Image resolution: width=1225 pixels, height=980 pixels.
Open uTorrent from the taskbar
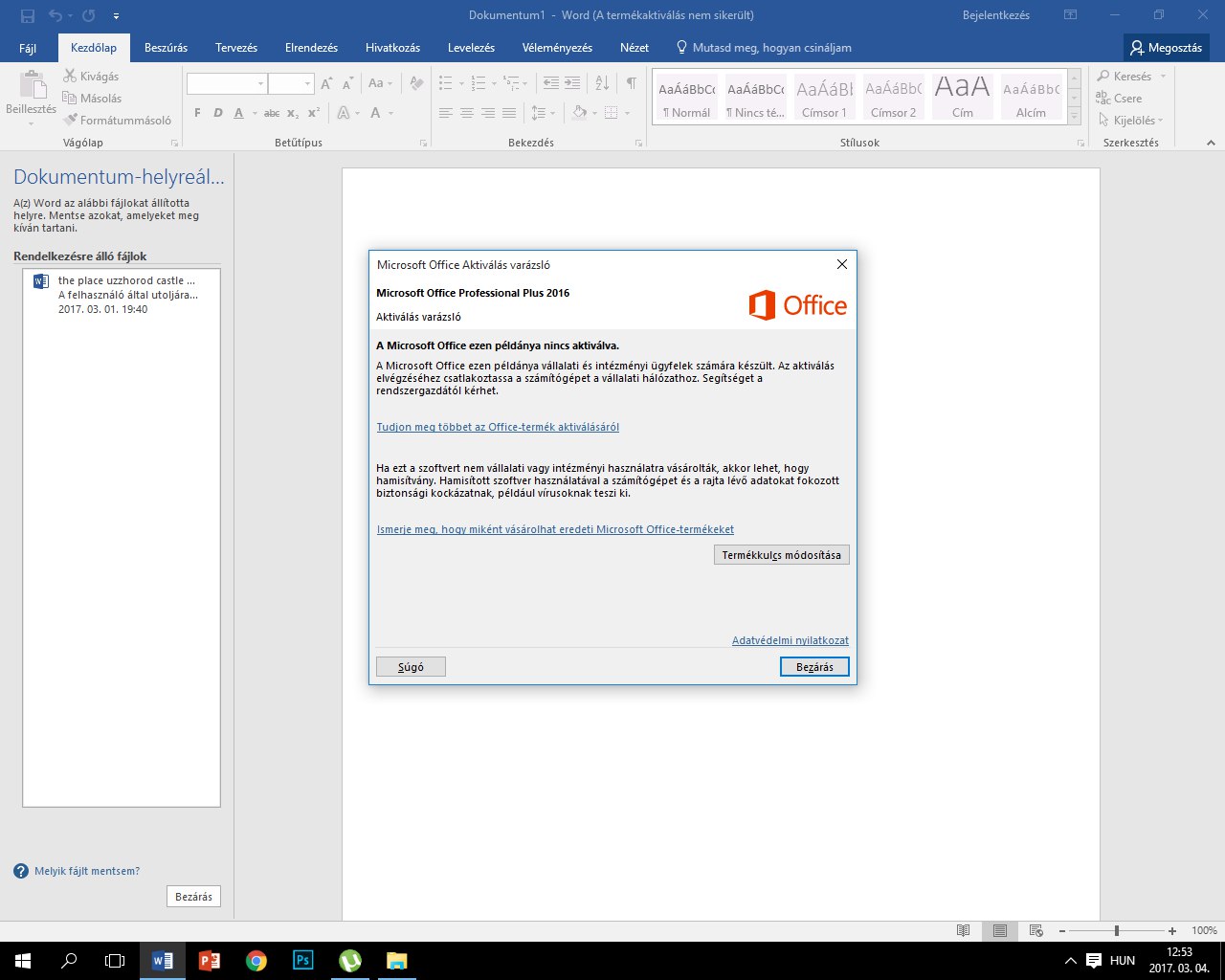(350, 960)
